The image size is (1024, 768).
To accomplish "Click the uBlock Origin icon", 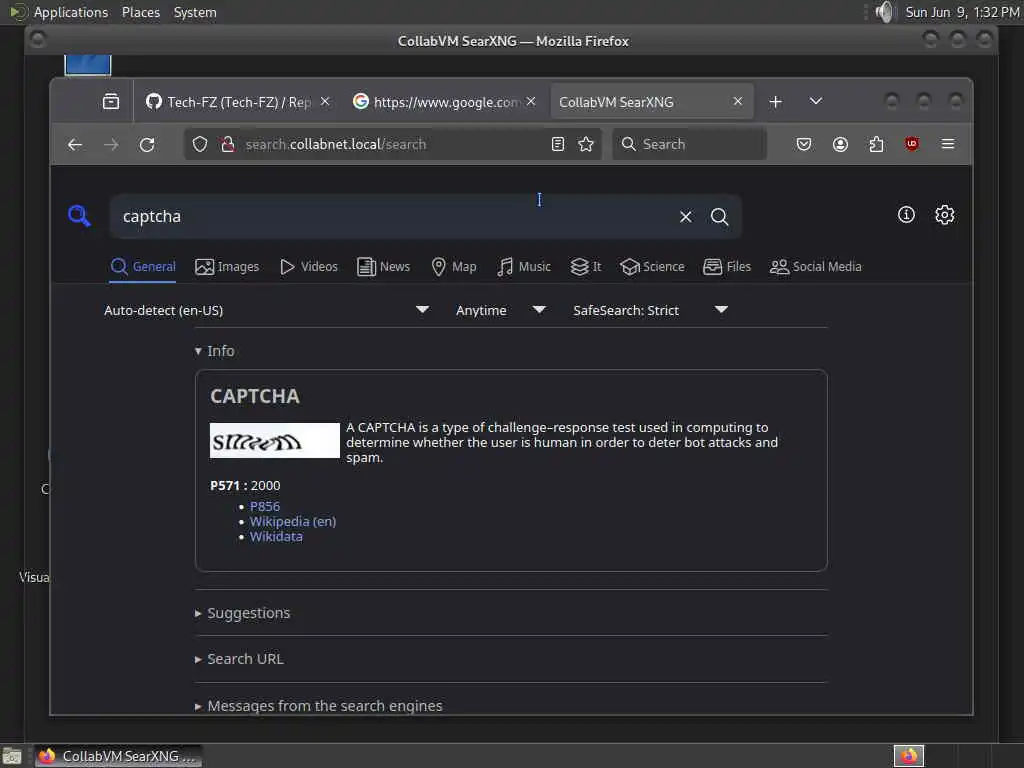I will [x=912, y=144].
